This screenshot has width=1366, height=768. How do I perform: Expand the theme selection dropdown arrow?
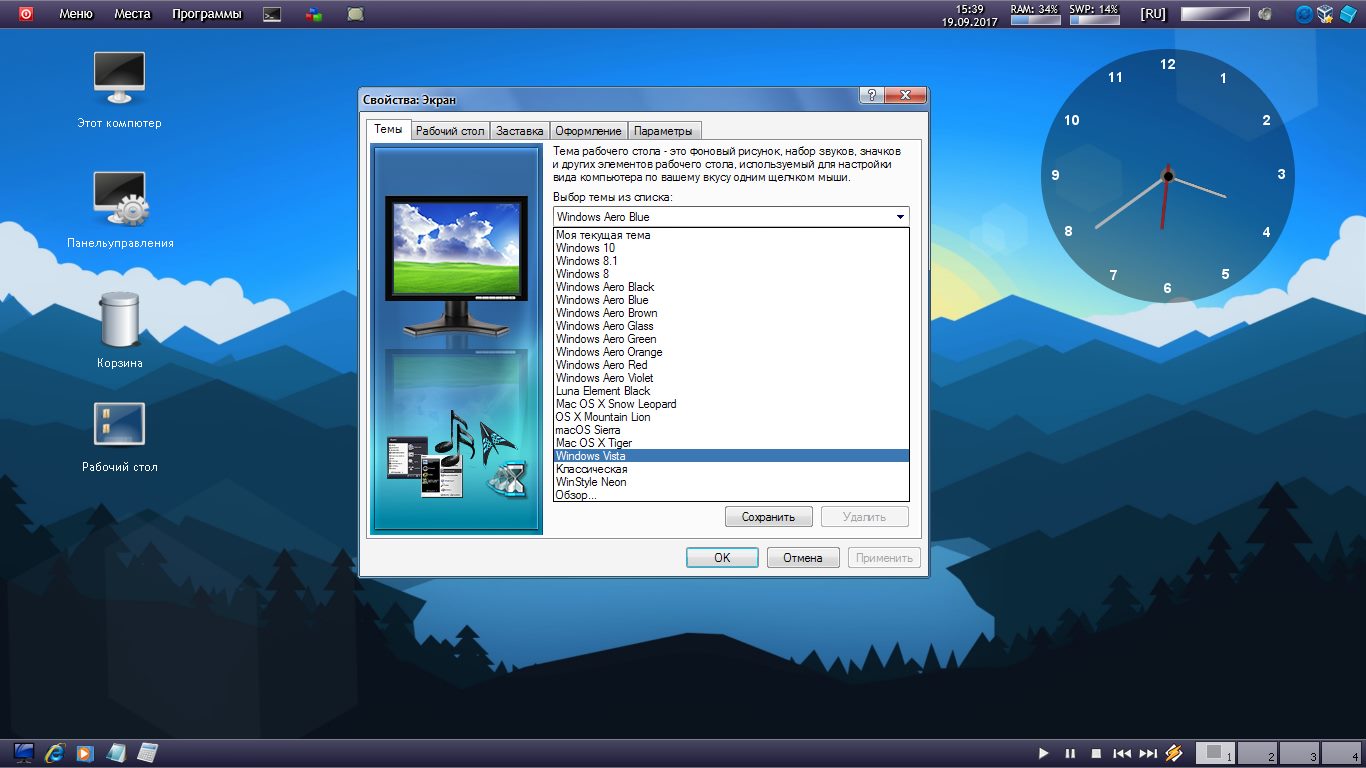[x=900, y=217]
